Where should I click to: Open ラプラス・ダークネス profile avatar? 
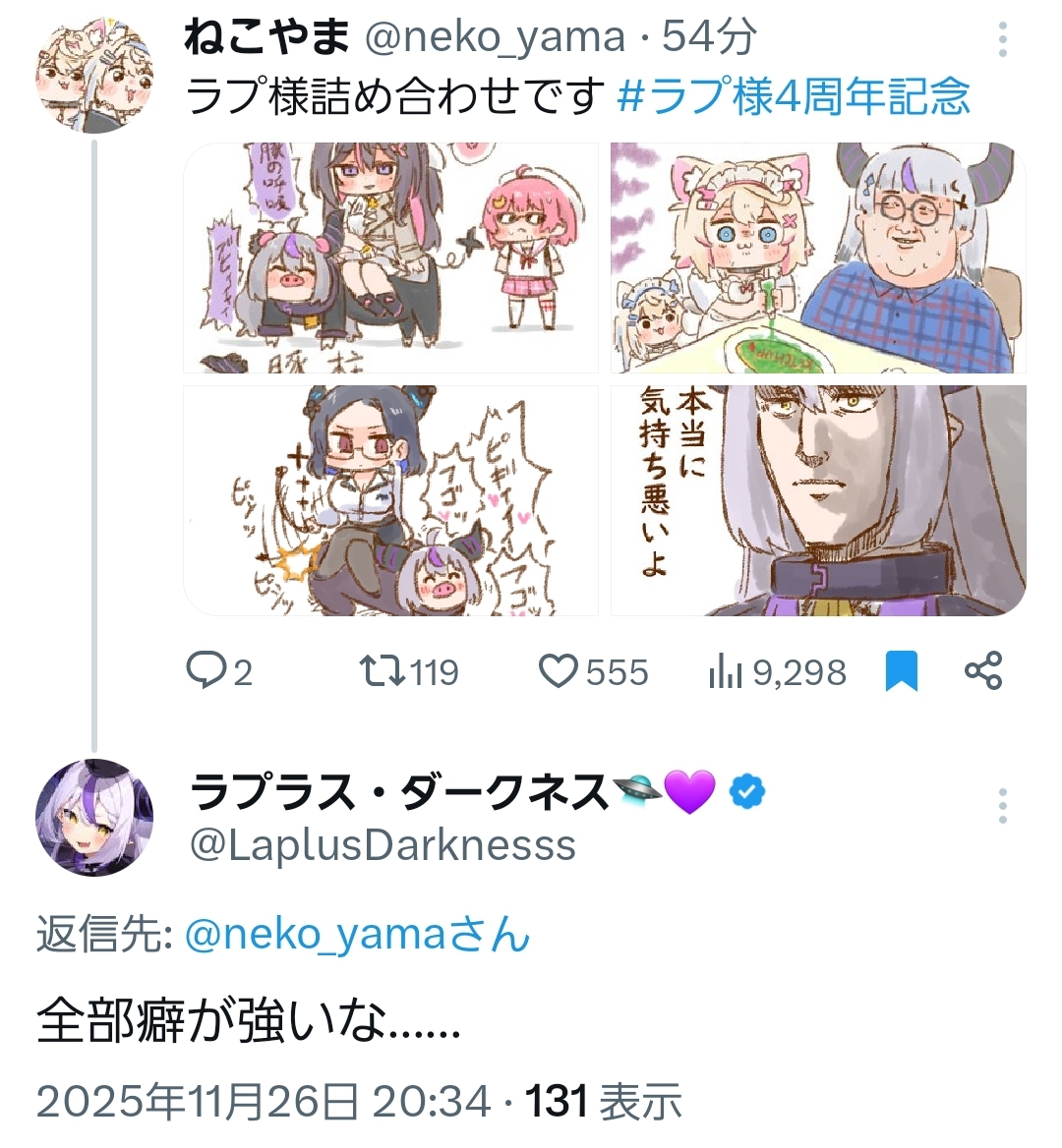pos(94,818)
